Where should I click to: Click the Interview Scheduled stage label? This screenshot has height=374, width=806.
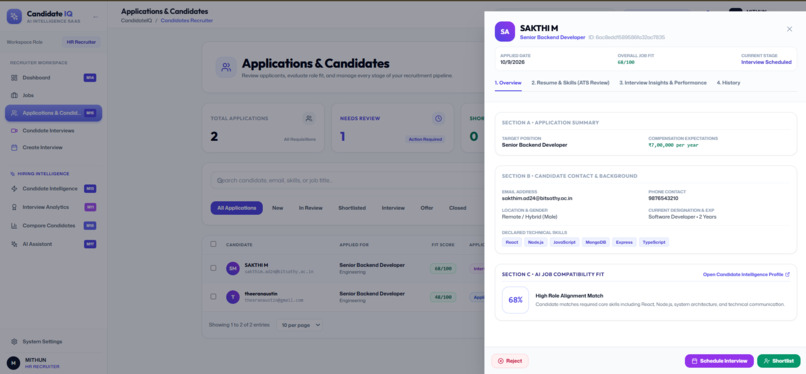[x=766, y=62]
